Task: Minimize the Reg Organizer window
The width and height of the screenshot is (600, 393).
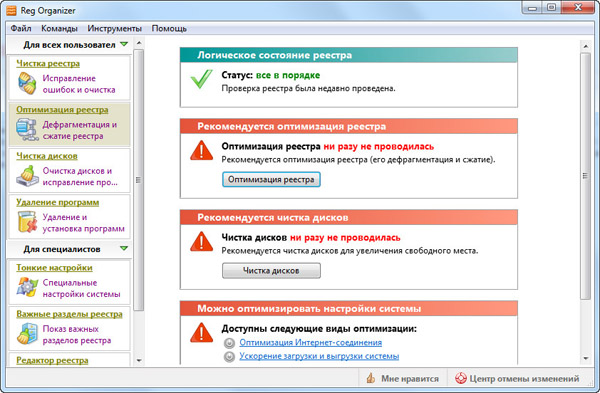Action: pyautogui.click(x=533, y=8)
